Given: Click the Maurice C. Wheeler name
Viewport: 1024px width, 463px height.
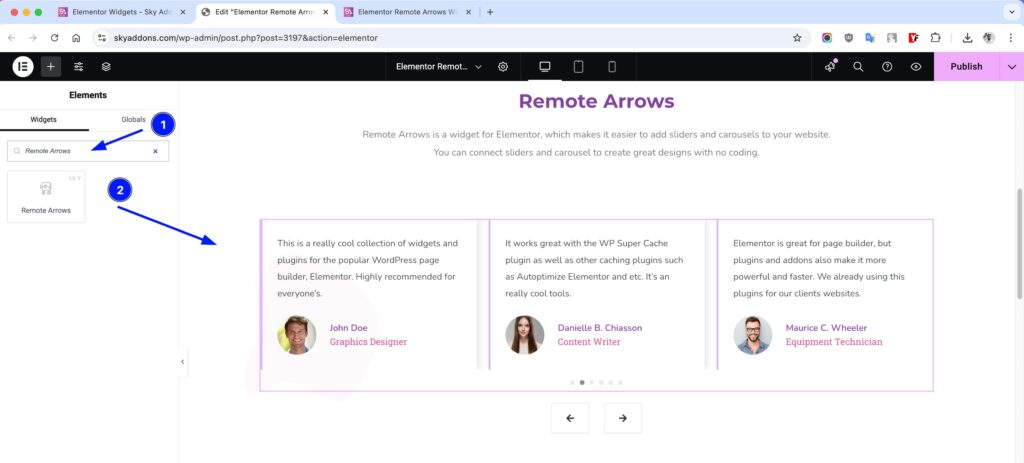Looking at the screenshot, I should [x=826, y=328].
